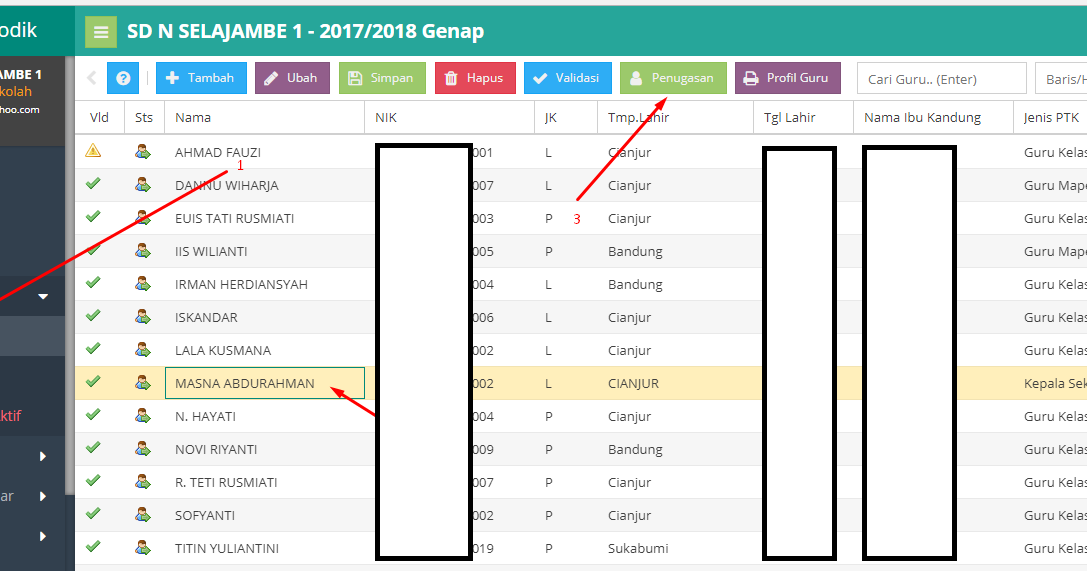Click the Simpan save button

click(x=382, y=78)
